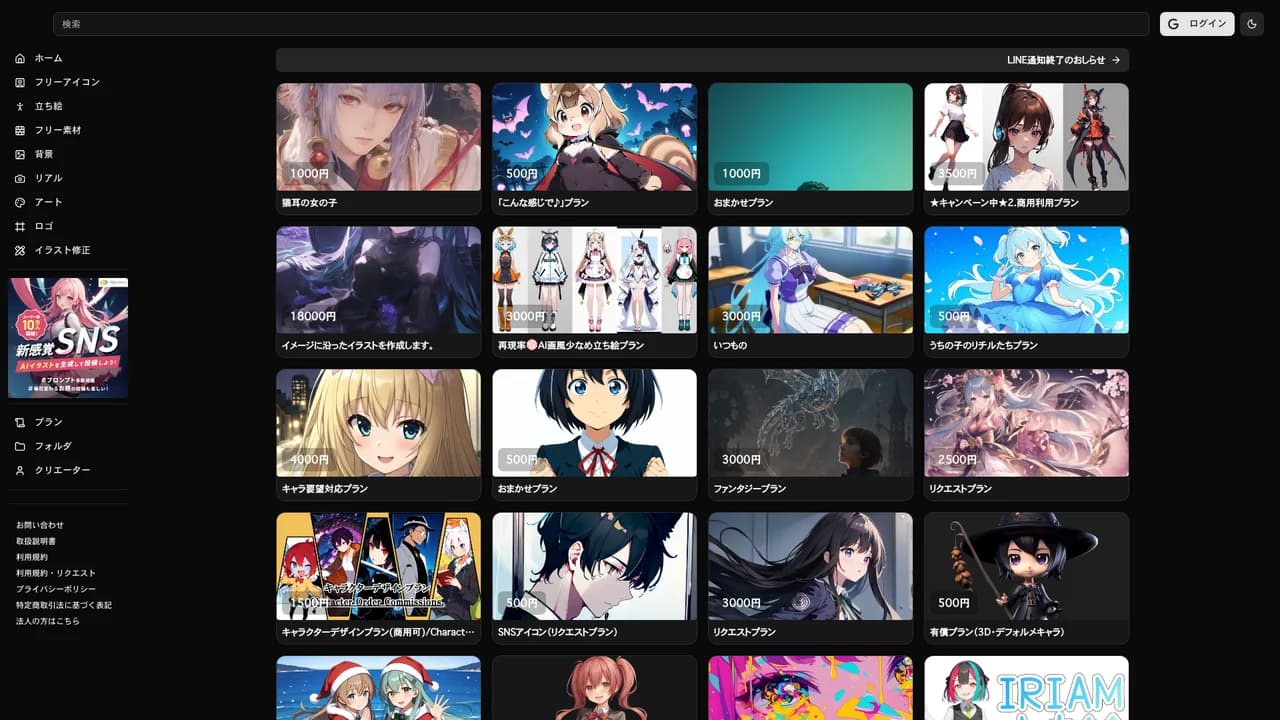Screen dimensions: 1280x720
Task: Open the キャラ要望対応プラン card
Action: tap(378, 435)
